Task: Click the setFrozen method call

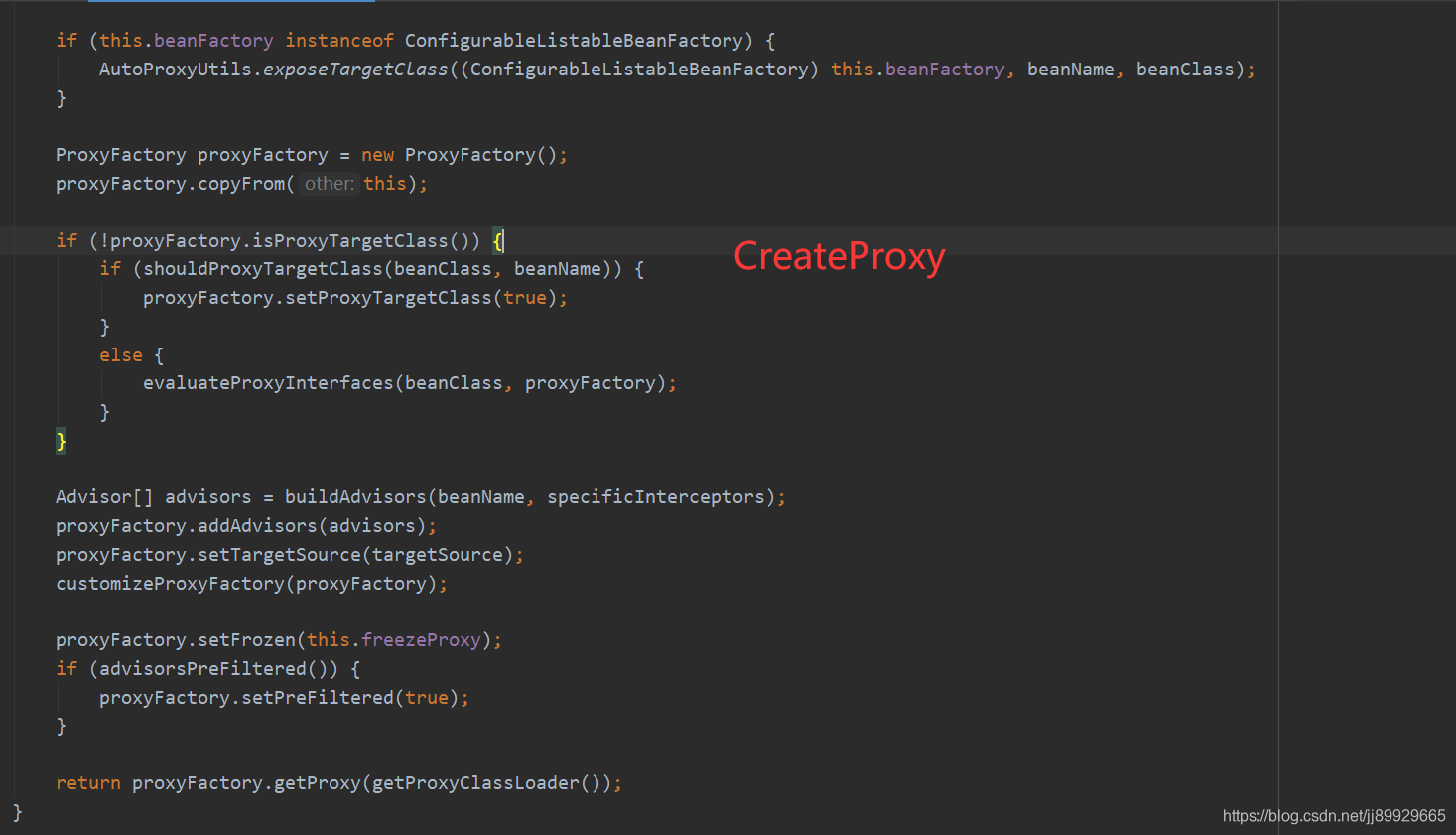Action: click(x=246, y=640)
